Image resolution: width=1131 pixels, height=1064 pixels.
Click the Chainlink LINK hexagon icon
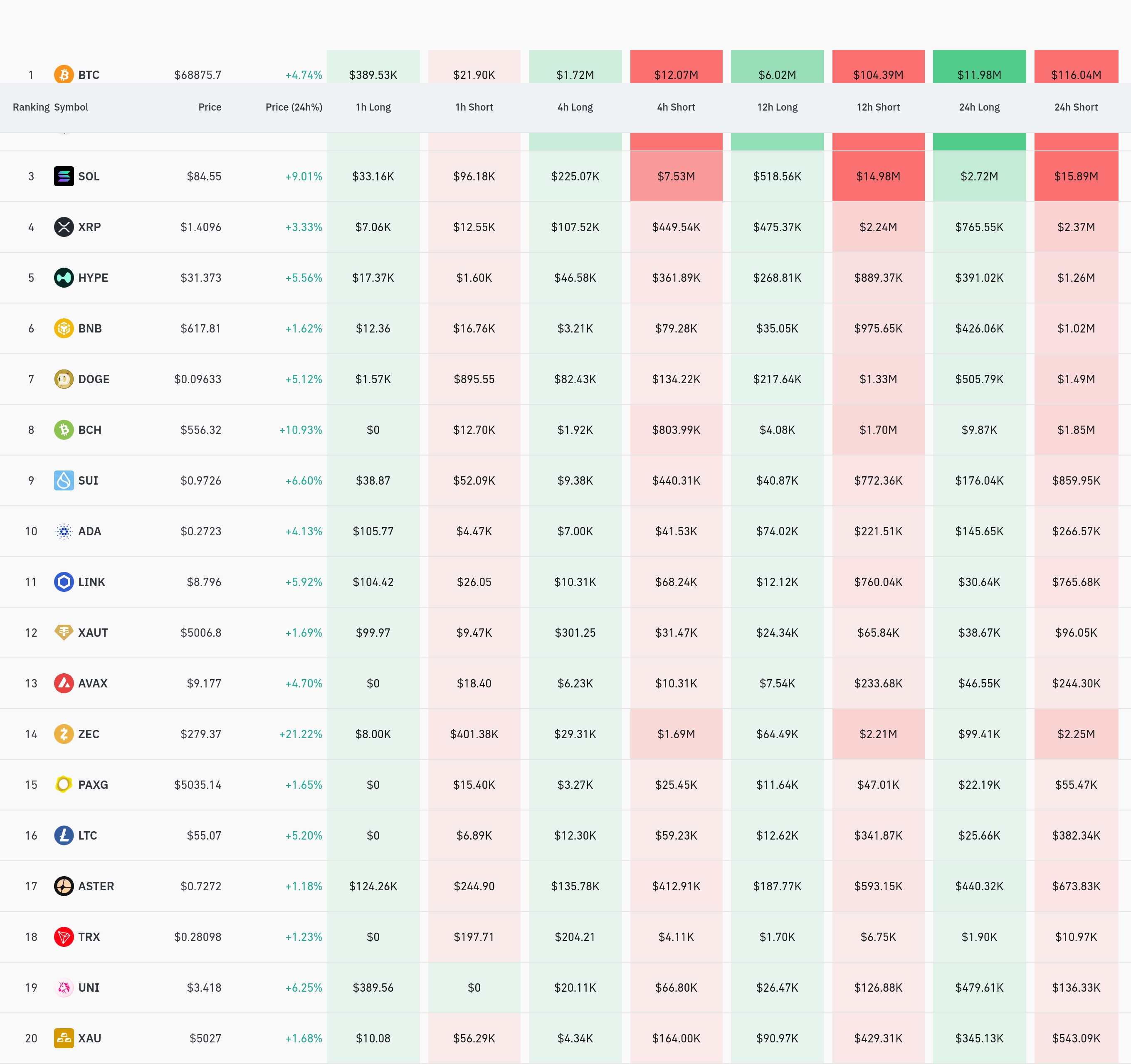pos(64,582)
